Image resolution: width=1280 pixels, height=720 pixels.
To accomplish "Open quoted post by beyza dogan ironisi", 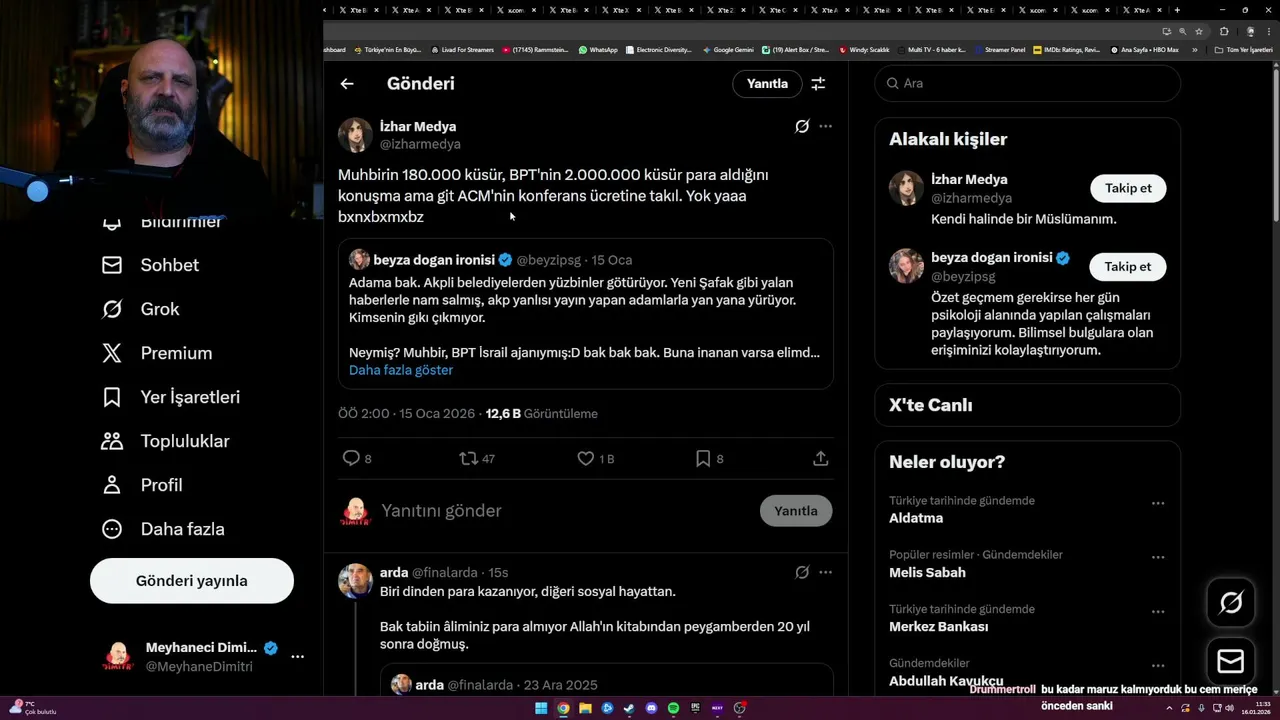I will tap(585, 313).
